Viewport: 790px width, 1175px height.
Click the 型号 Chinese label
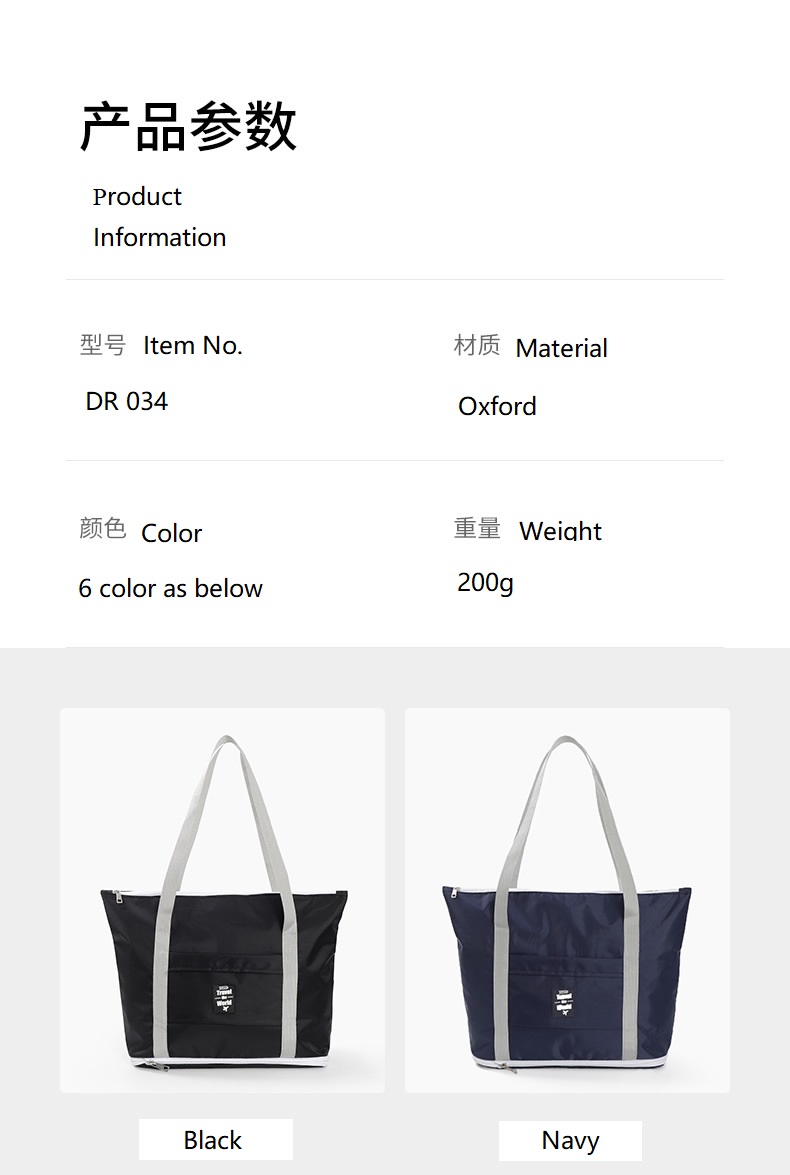point(103,345)
